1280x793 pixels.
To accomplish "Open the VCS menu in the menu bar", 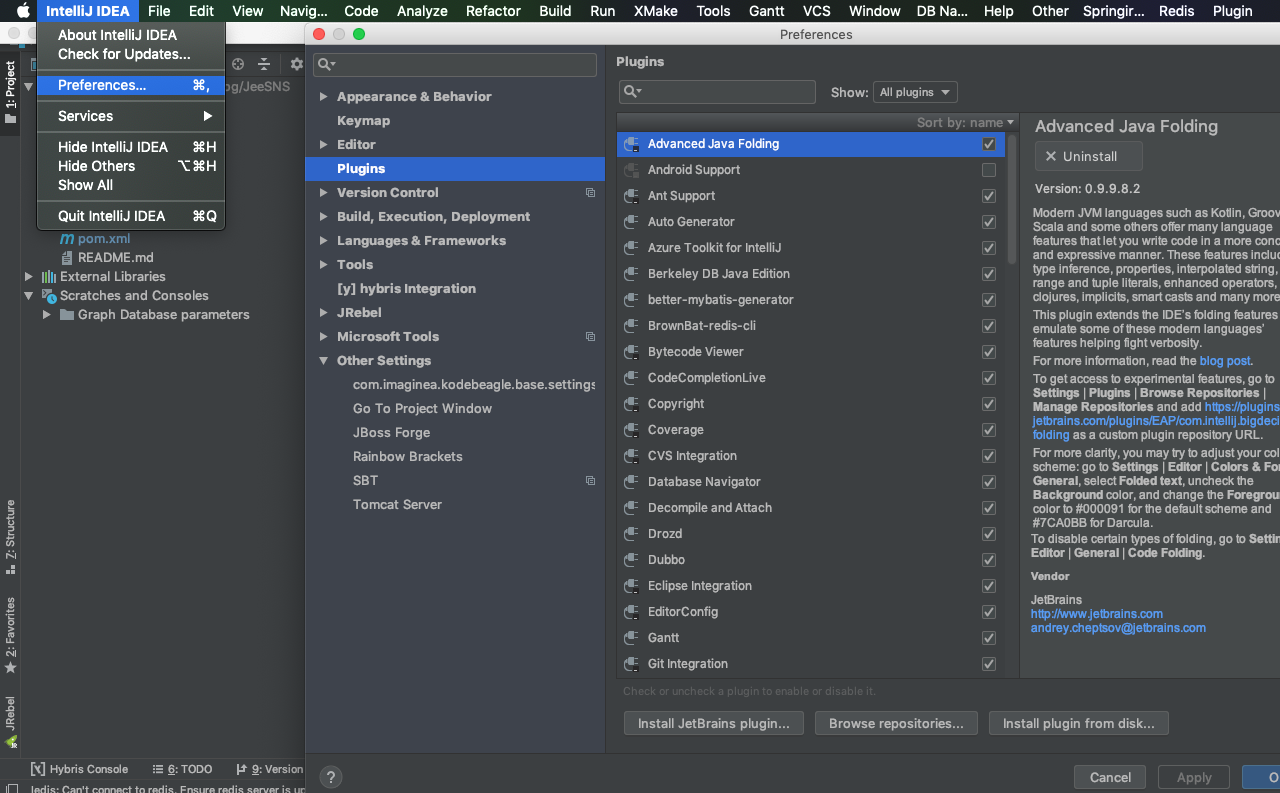I will point(816,11).
